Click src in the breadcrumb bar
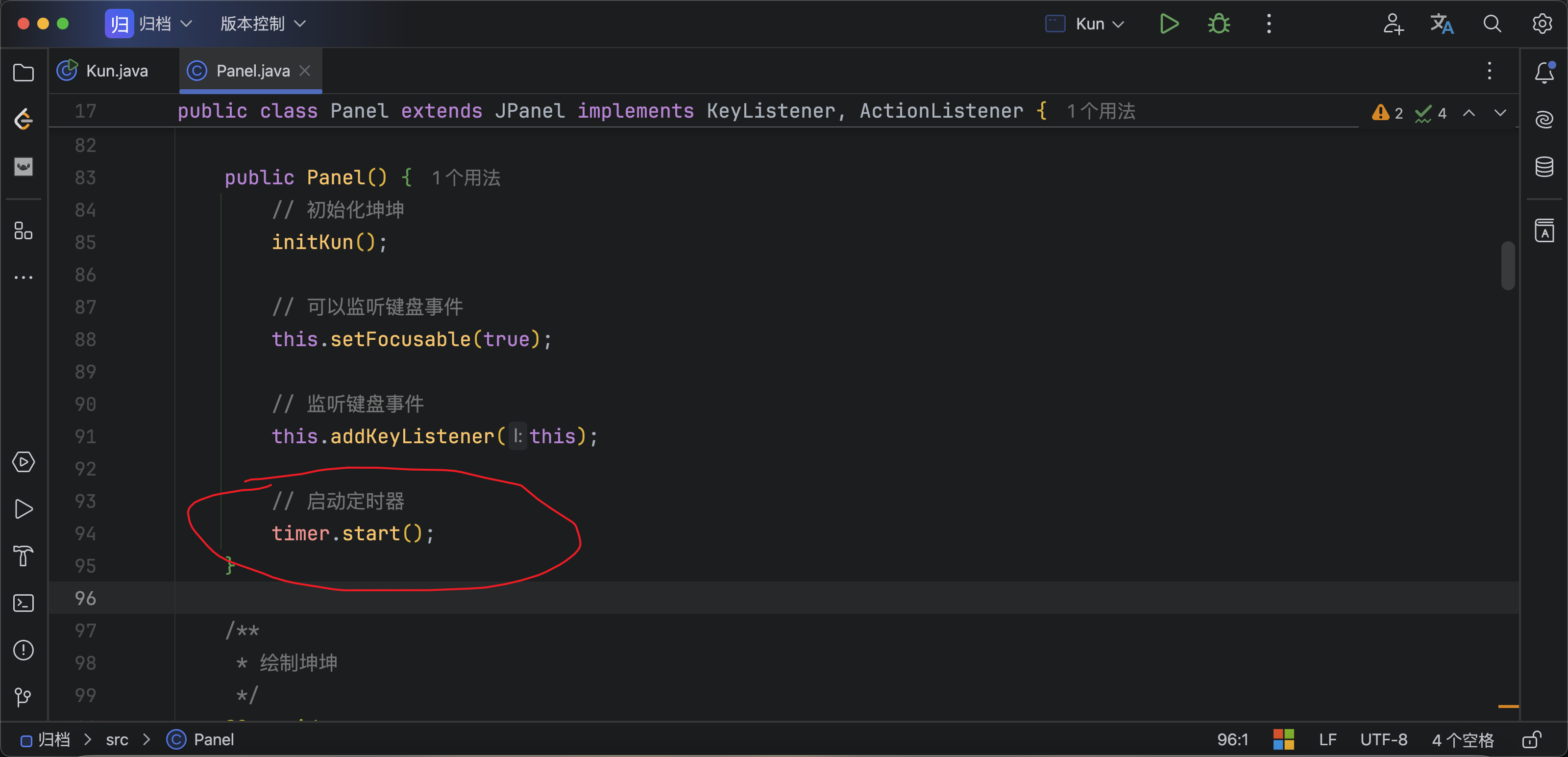The image size is (1568, 757). (117, 739)
